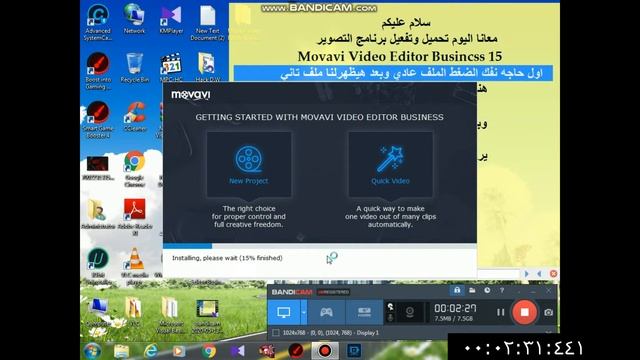Click the 'The right choice for proper control' description
The height and width of the screenshot is (360, 640).
coord(249,216)
